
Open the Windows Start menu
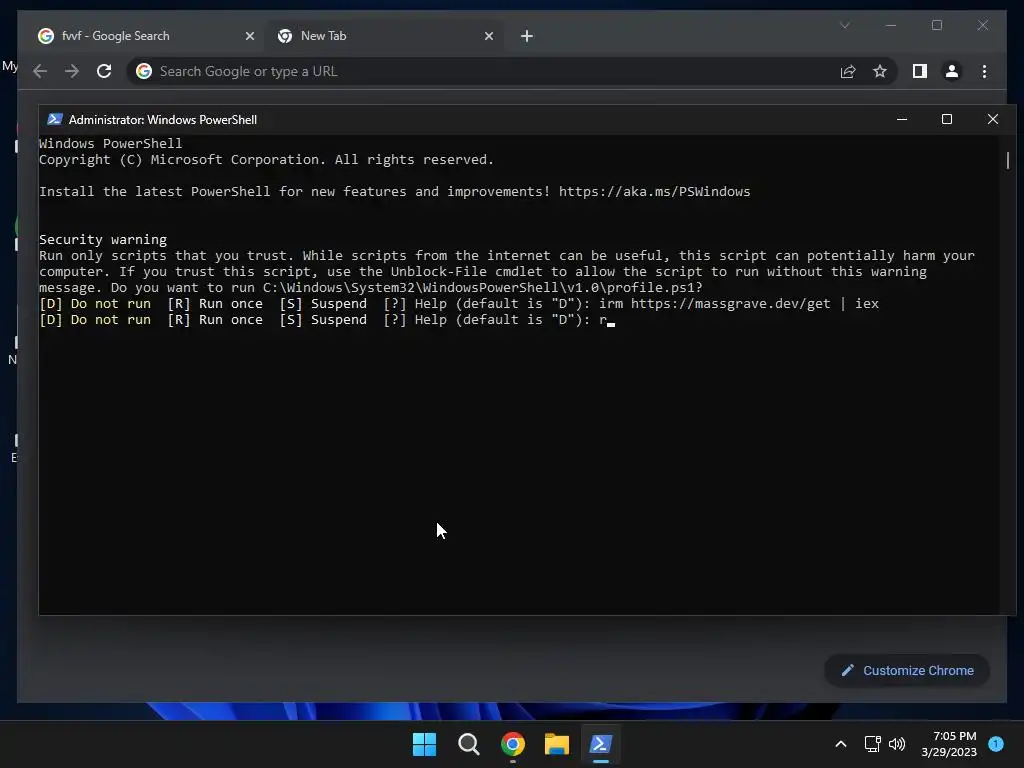tap(424, 744)
